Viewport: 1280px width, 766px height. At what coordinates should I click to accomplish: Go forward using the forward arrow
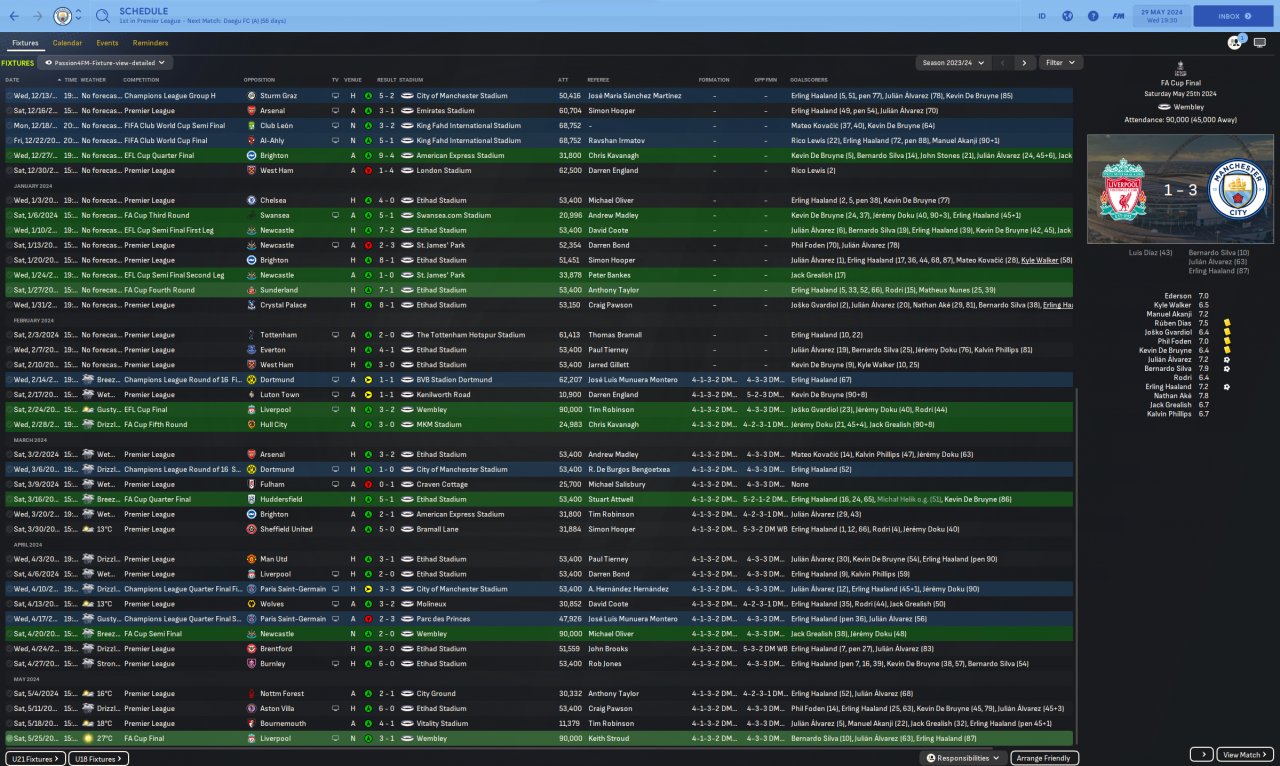pyautogui.click(x=37, y=16)
